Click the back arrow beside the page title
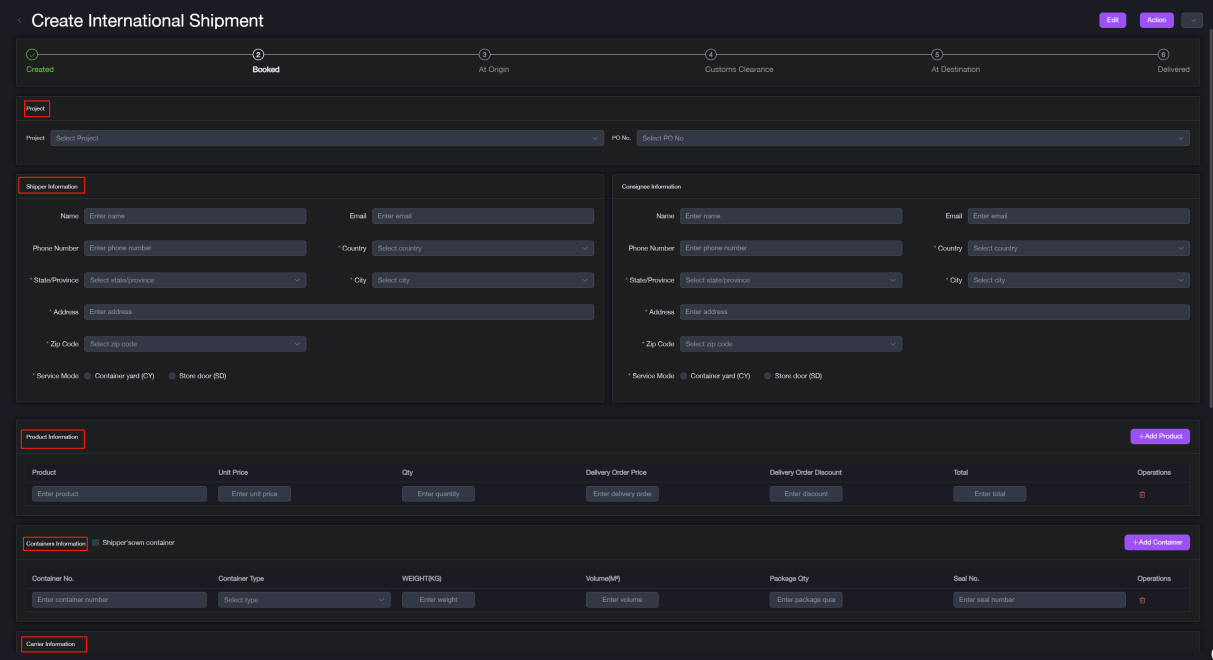 (19, 20)
